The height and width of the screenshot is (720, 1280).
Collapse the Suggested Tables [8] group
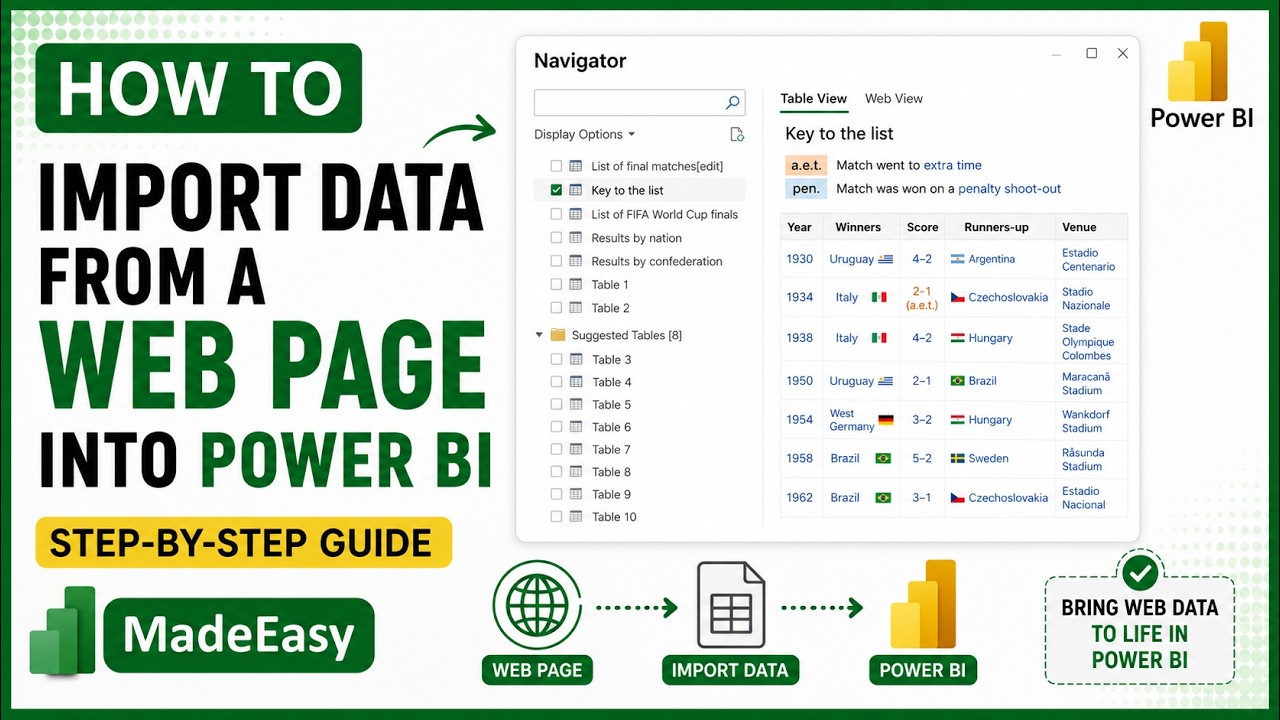coord(540,335)
